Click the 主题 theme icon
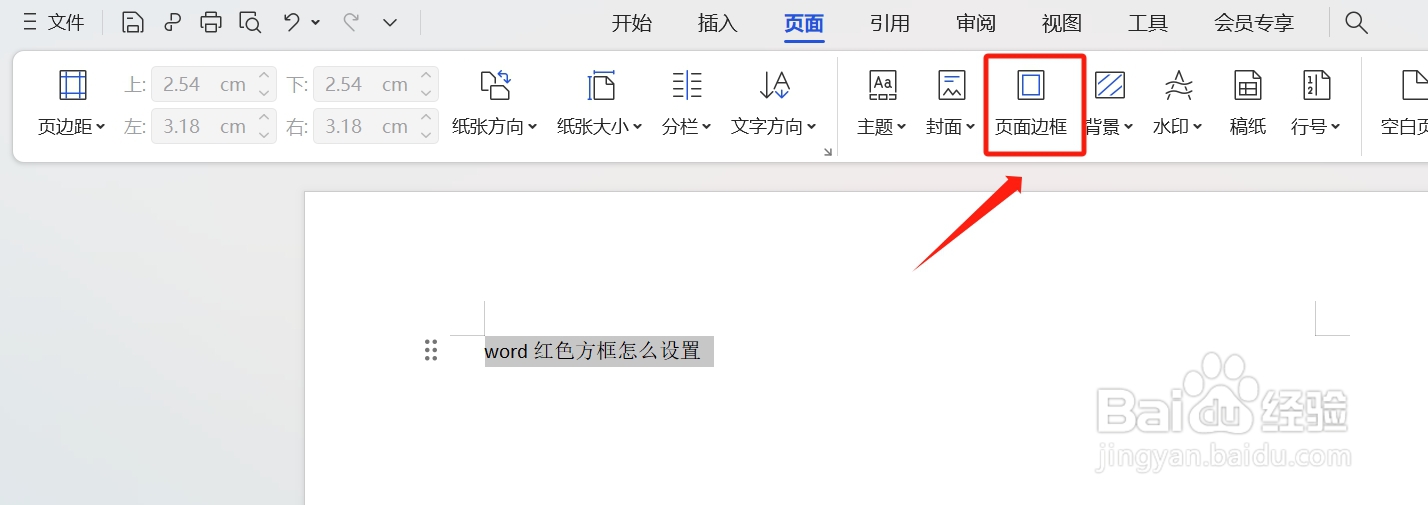 (882, 86)
